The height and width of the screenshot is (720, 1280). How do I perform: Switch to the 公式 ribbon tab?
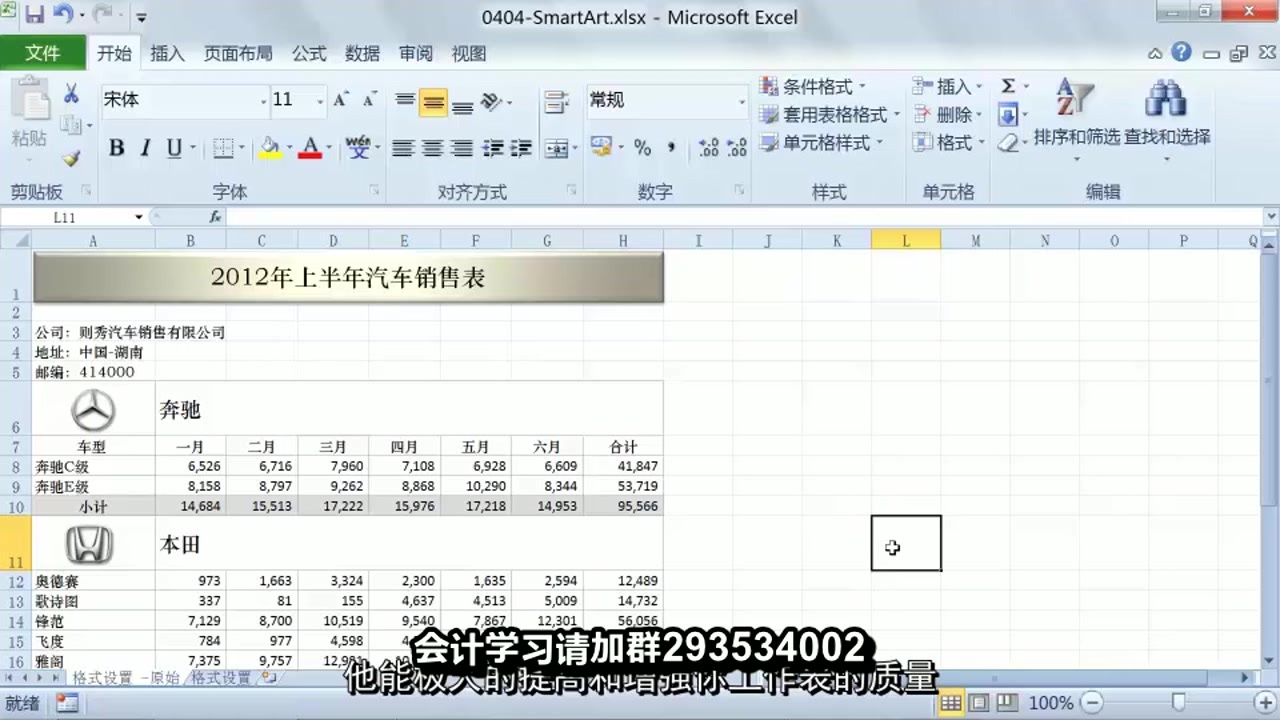(x=309, y=54)
